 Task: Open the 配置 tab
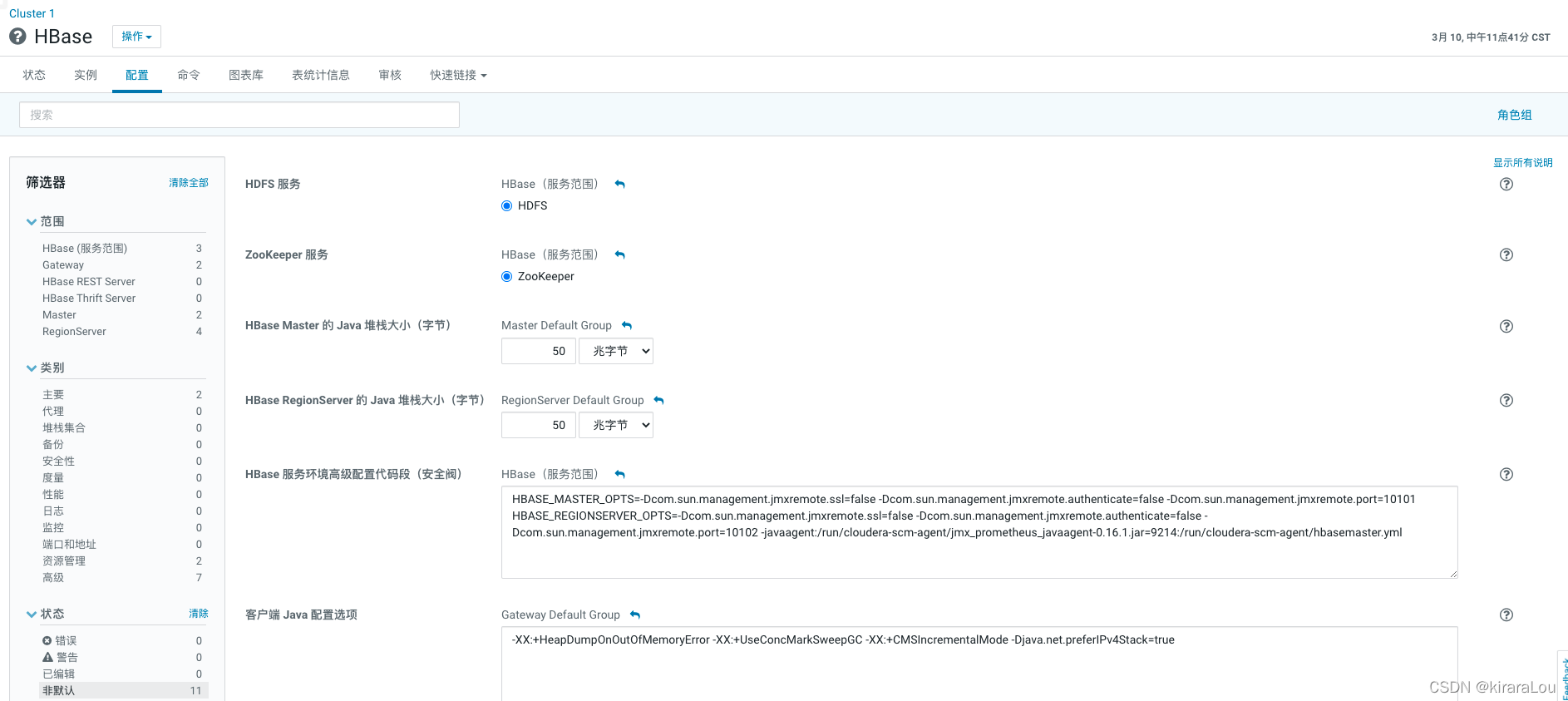click(137, 75)
